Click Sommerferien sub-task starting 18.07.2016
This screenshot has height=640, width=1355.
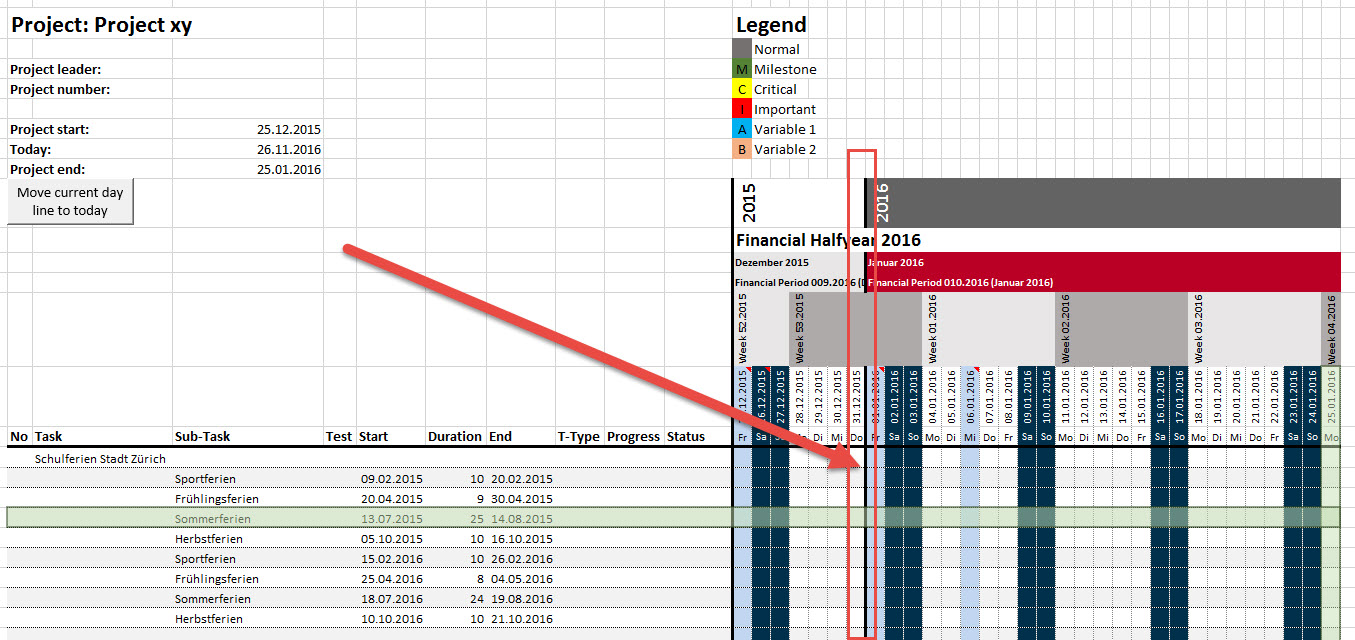(213, 599)
